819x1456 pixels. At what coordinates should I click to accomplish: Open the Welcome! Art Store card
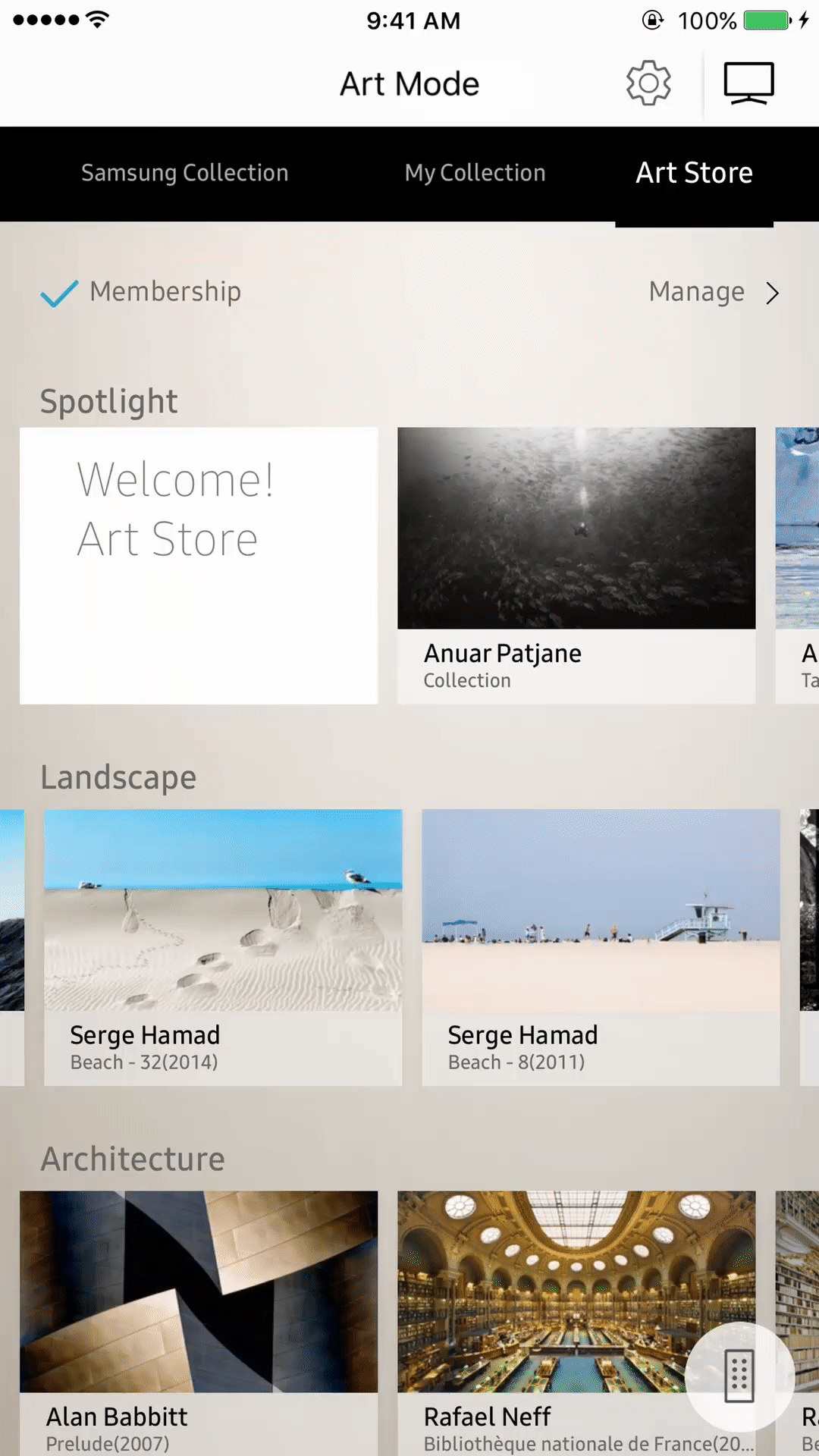(199, 566)
